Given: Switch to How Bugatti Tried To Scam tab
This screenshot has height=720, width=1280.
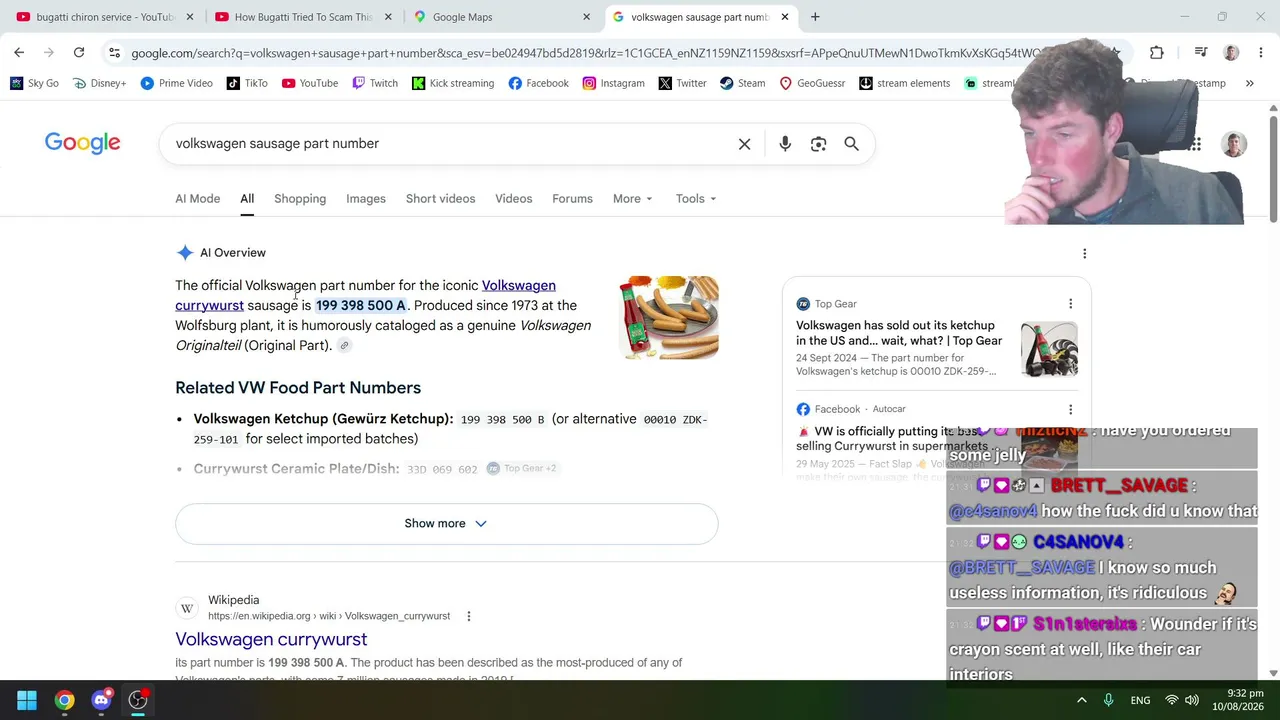Looking at the screenshot, I should tap(302, 17).
